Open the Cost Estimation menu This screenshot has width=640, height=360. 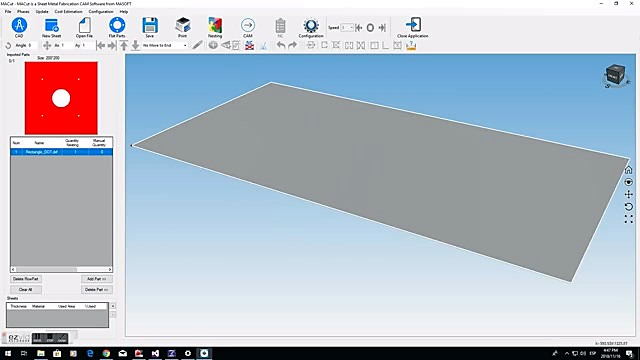[69, 11]
